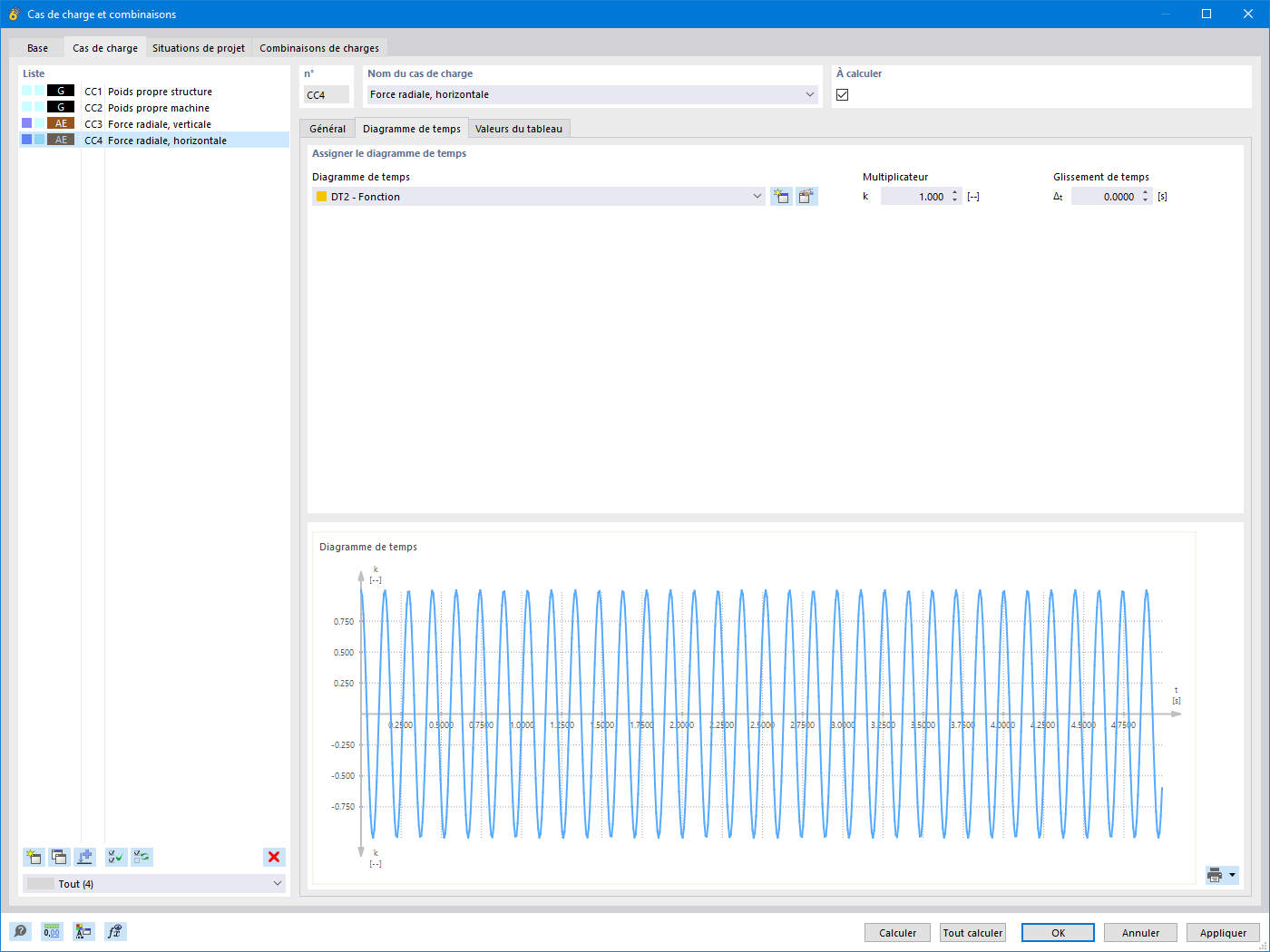Confirm with the OK button
1270x952 pixels.
click(x=1058, y=932)
